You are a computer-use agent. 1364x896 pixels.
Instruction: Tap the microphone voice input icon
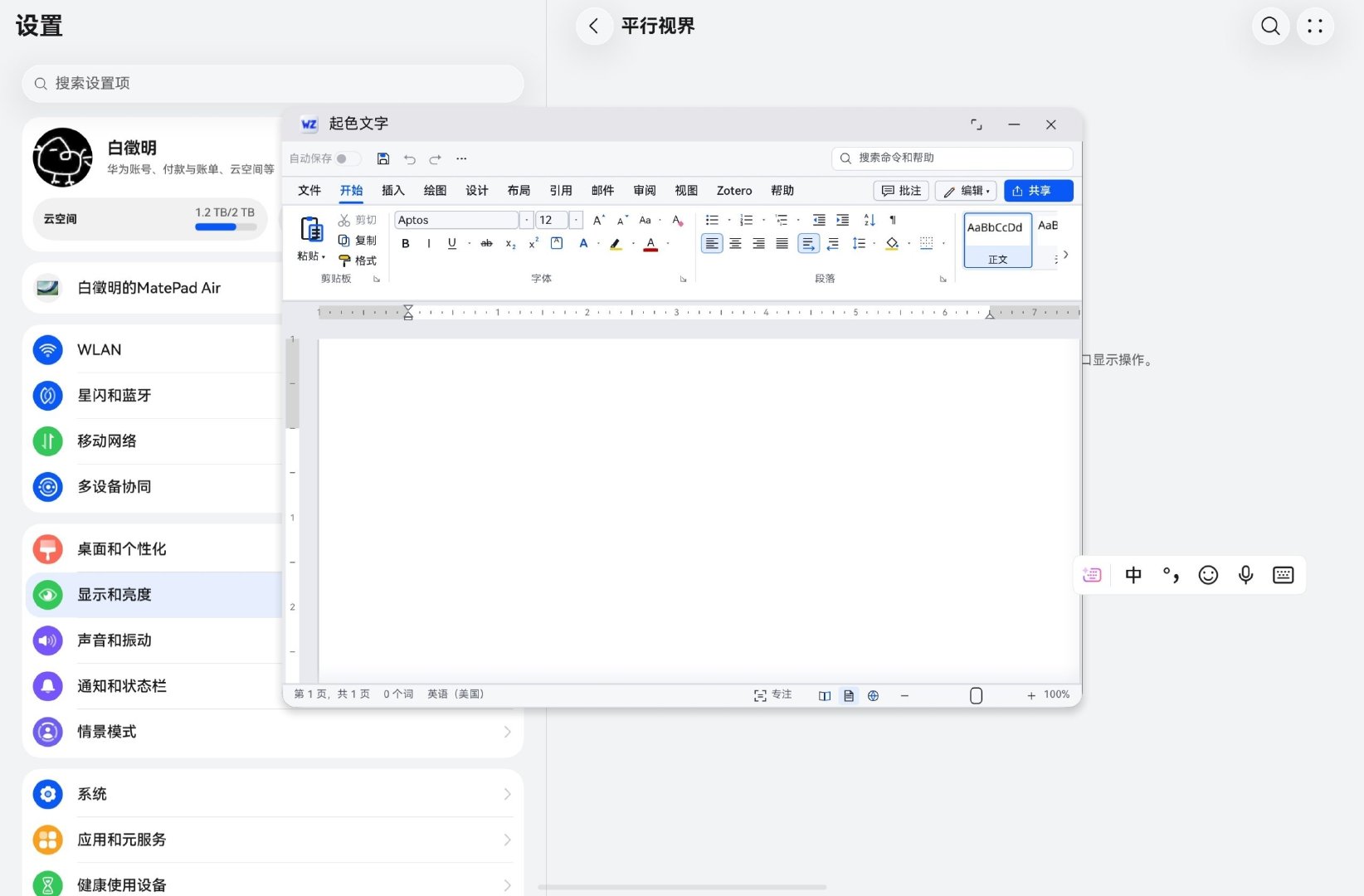pos(1245,575)
